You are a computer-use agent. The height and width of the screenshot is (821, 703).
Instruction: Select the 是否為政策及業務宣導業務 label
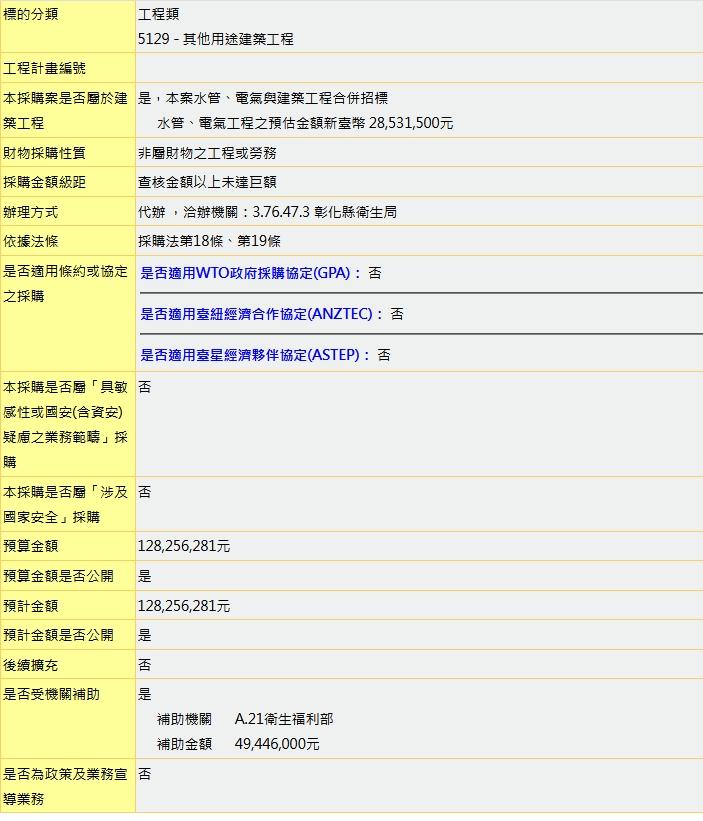click(x=65, y=786)
